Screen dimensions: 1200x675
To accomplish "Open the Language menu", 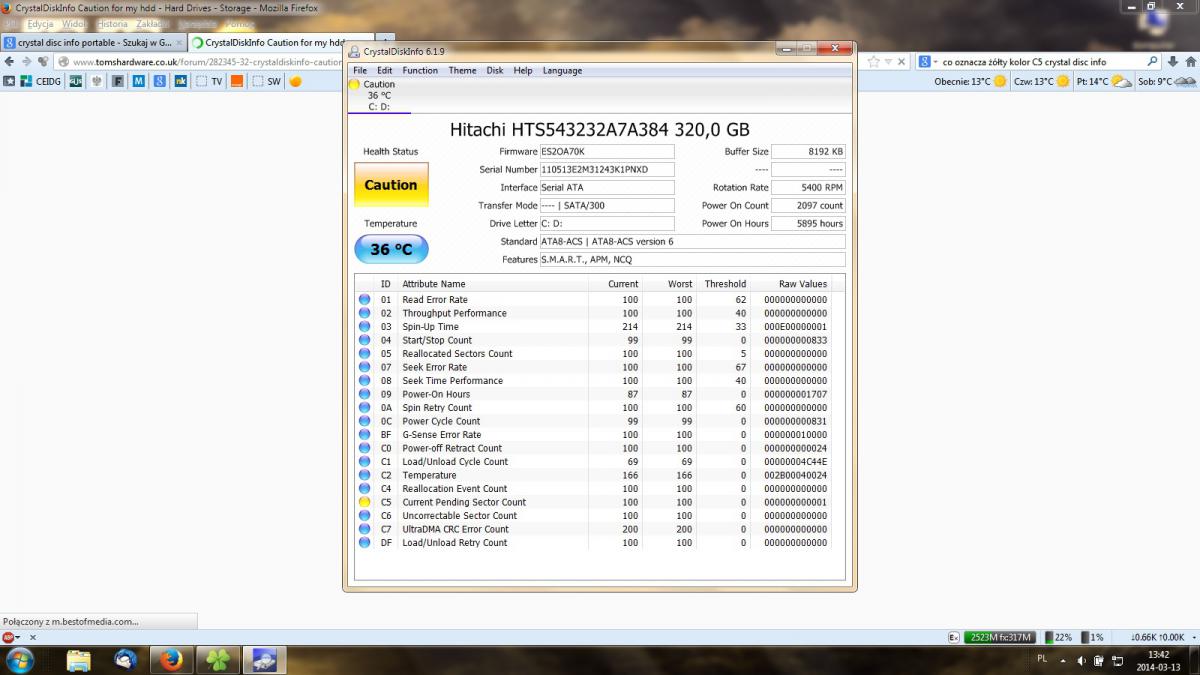I will point(562,71).
